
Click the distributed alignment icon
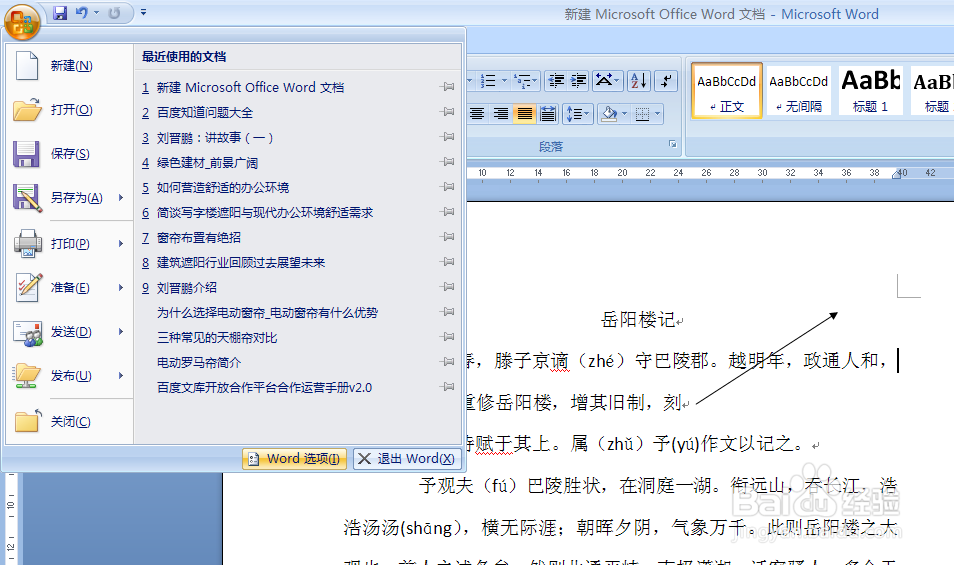tap(548, 114)
